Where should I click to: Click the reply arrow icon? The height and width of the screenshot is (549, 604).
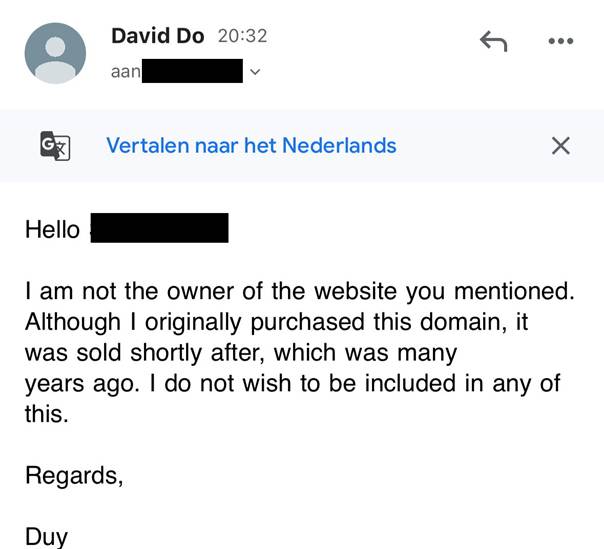coord(493,40)
